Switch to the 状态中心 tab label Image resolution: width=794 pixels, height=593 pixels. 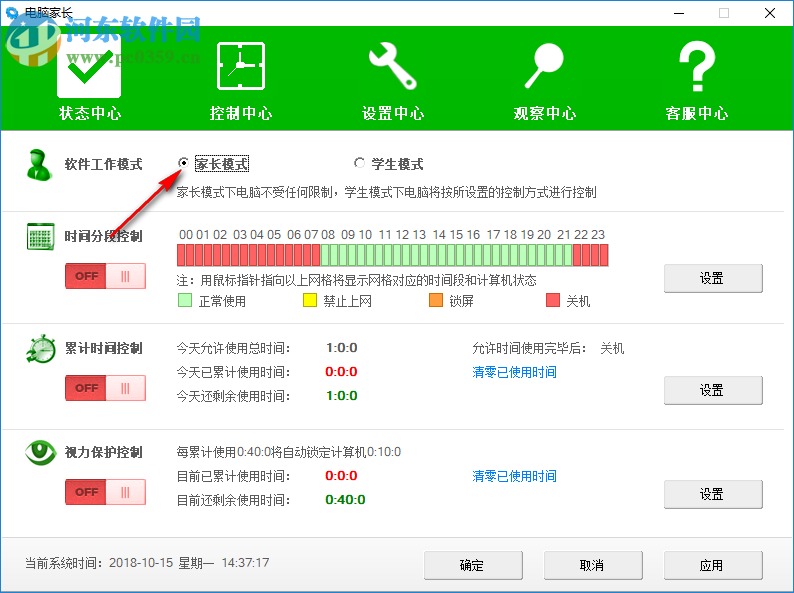click(x=90, y=113)
